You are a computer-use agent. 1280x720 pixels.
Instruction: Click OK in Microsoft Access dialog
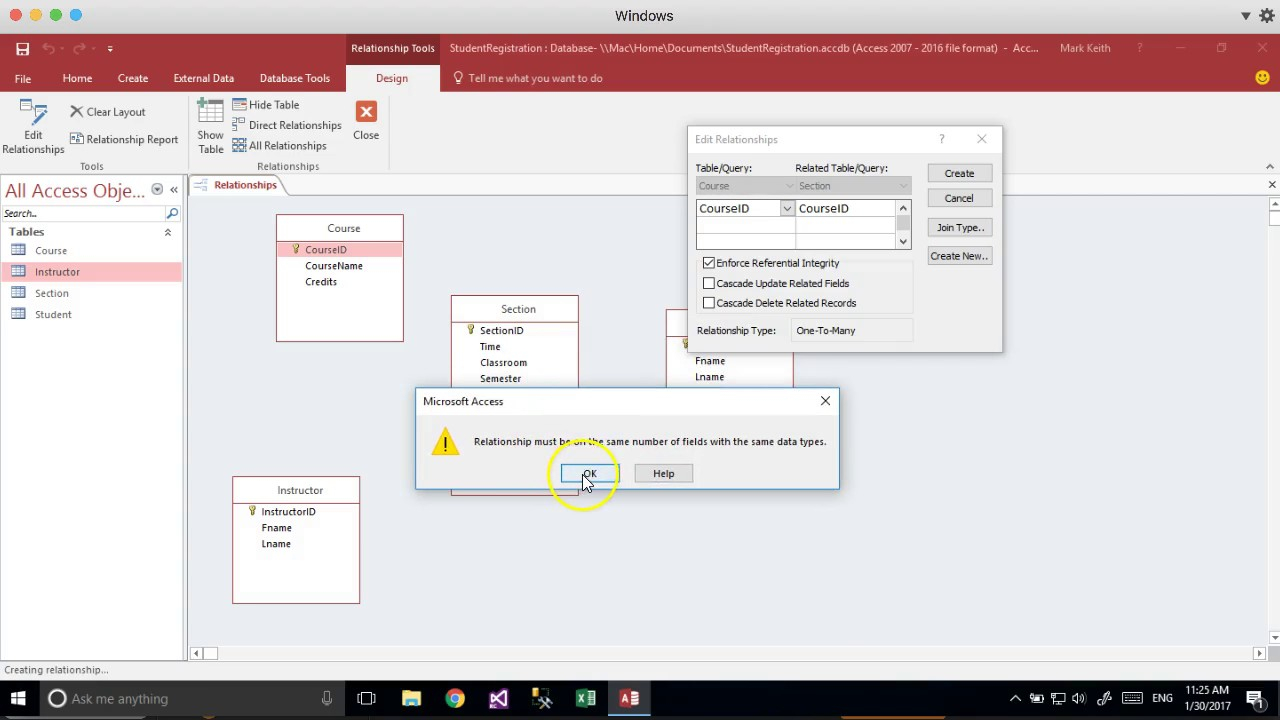tap(590, 474)
